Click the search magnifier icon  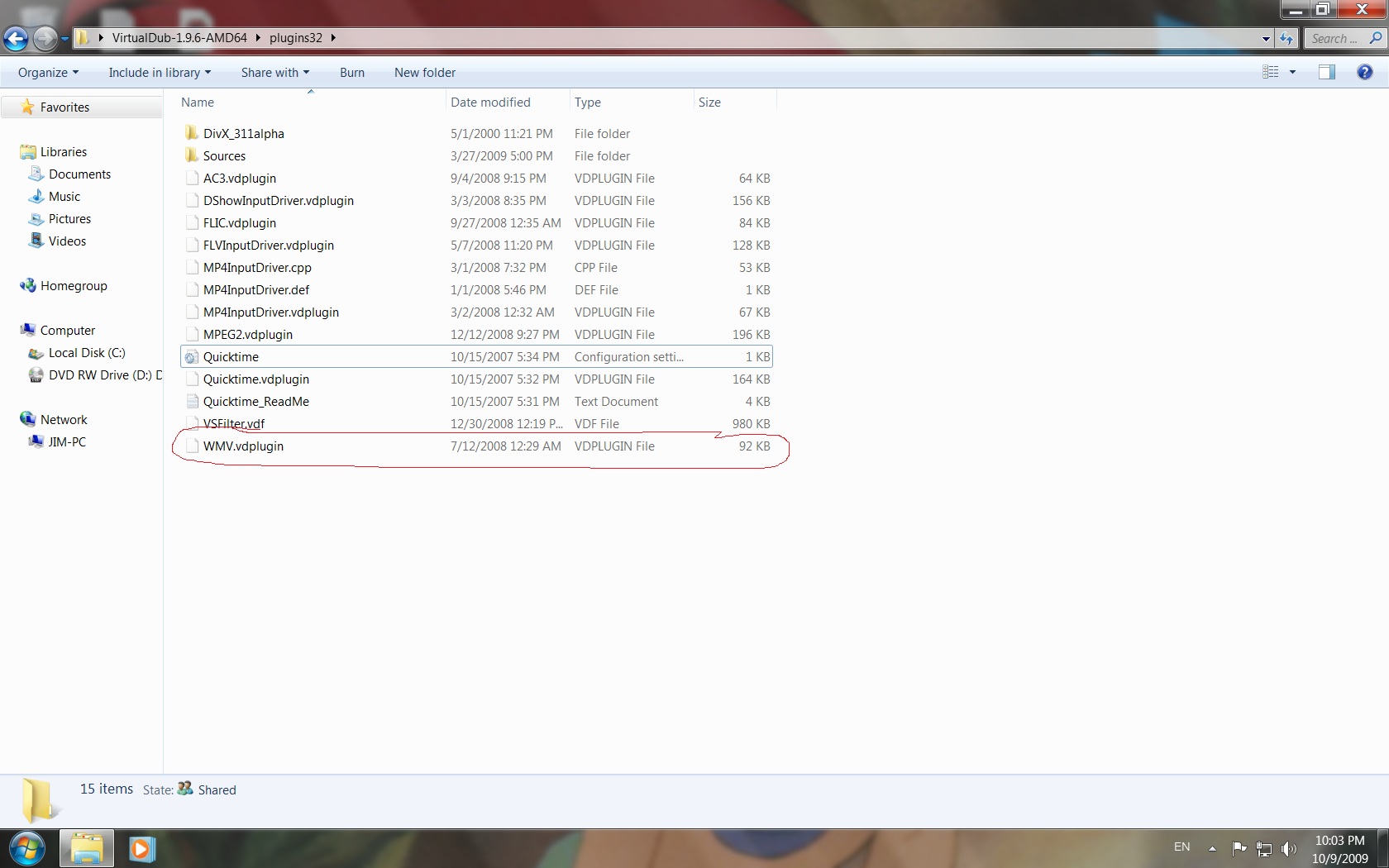1376,38
